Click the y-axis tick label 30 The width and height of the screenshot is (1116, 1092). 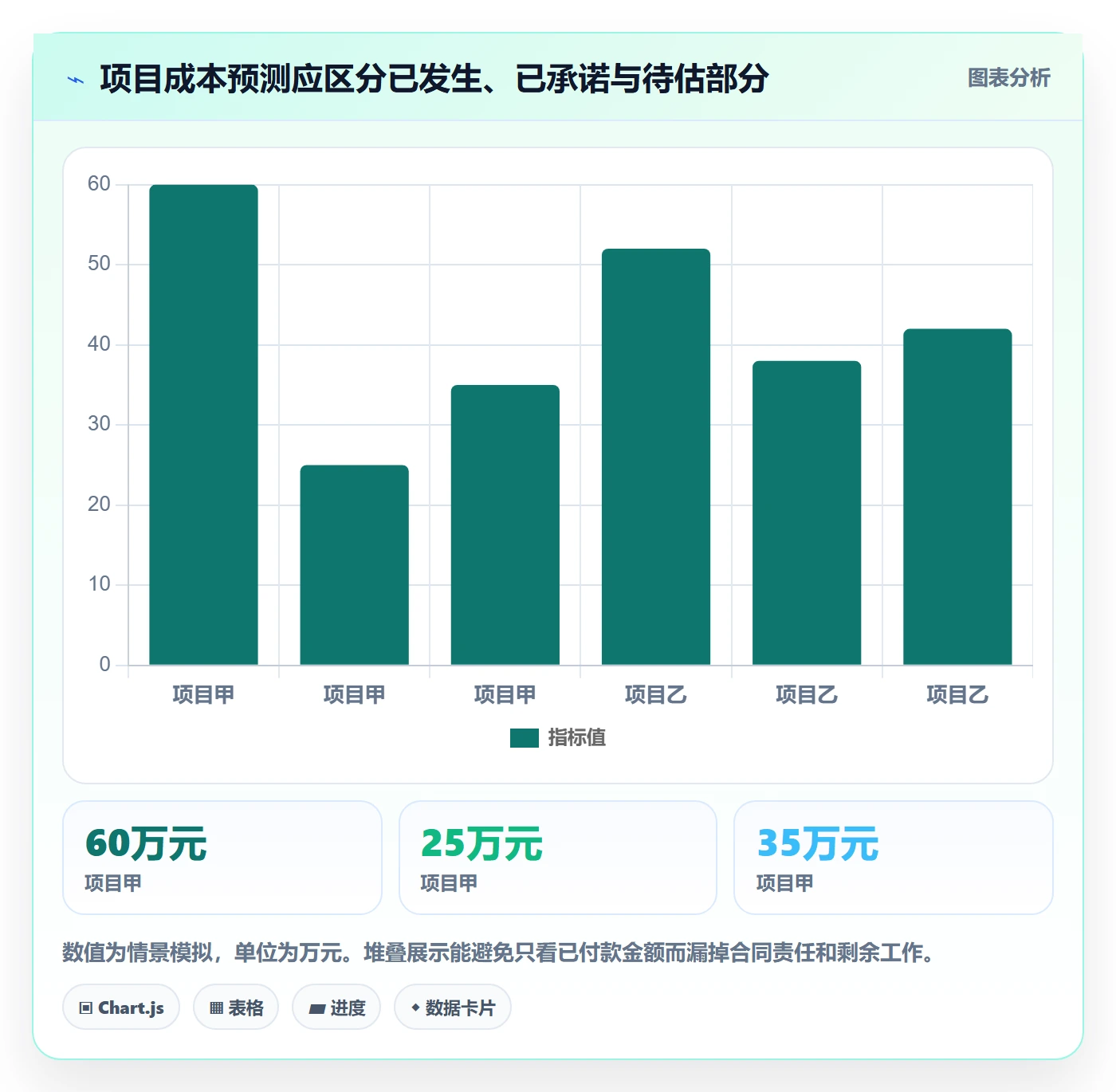(99, 424)
